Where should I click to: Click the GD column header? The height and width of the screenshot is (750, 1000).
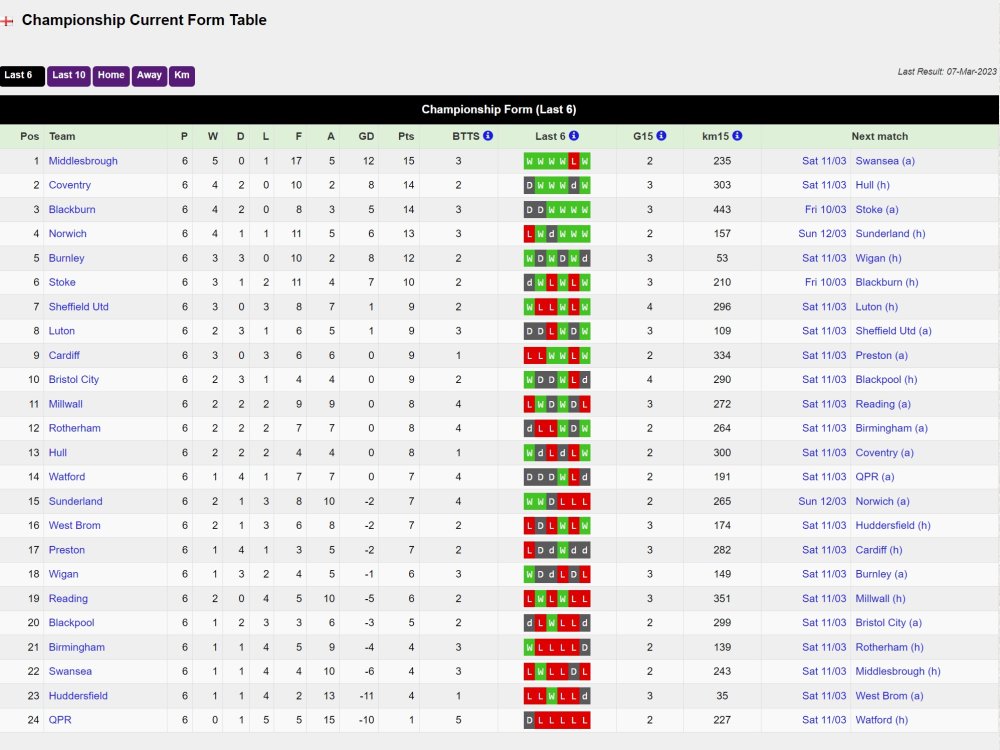coord(366,136)
